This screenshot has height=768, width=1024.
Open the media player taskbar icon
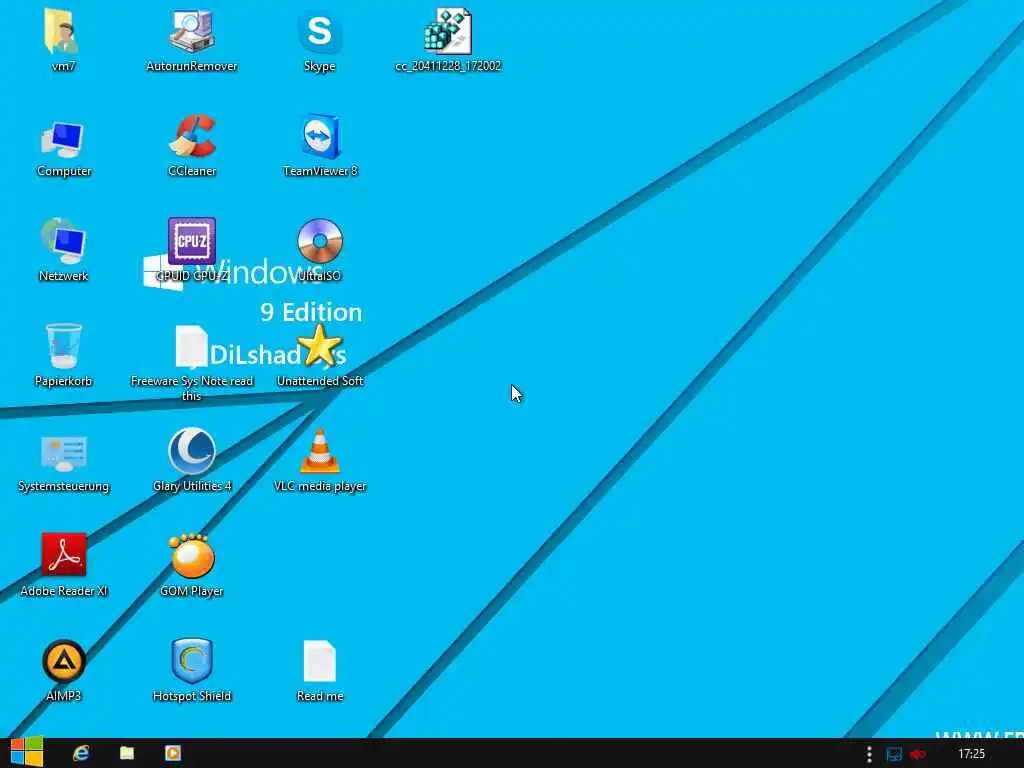[x=172, y=753]
